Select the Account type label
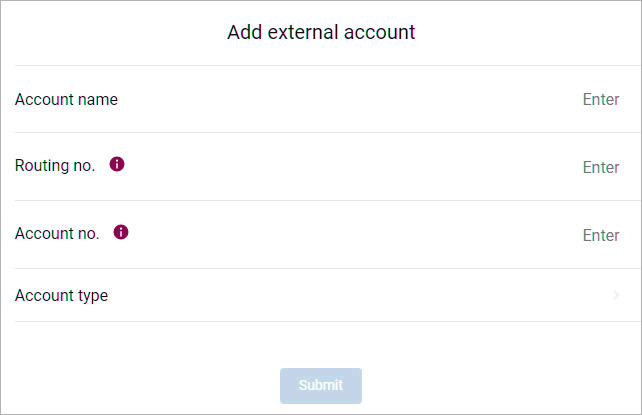The height and width of the screenshot is (415, 642). [61, 295]
